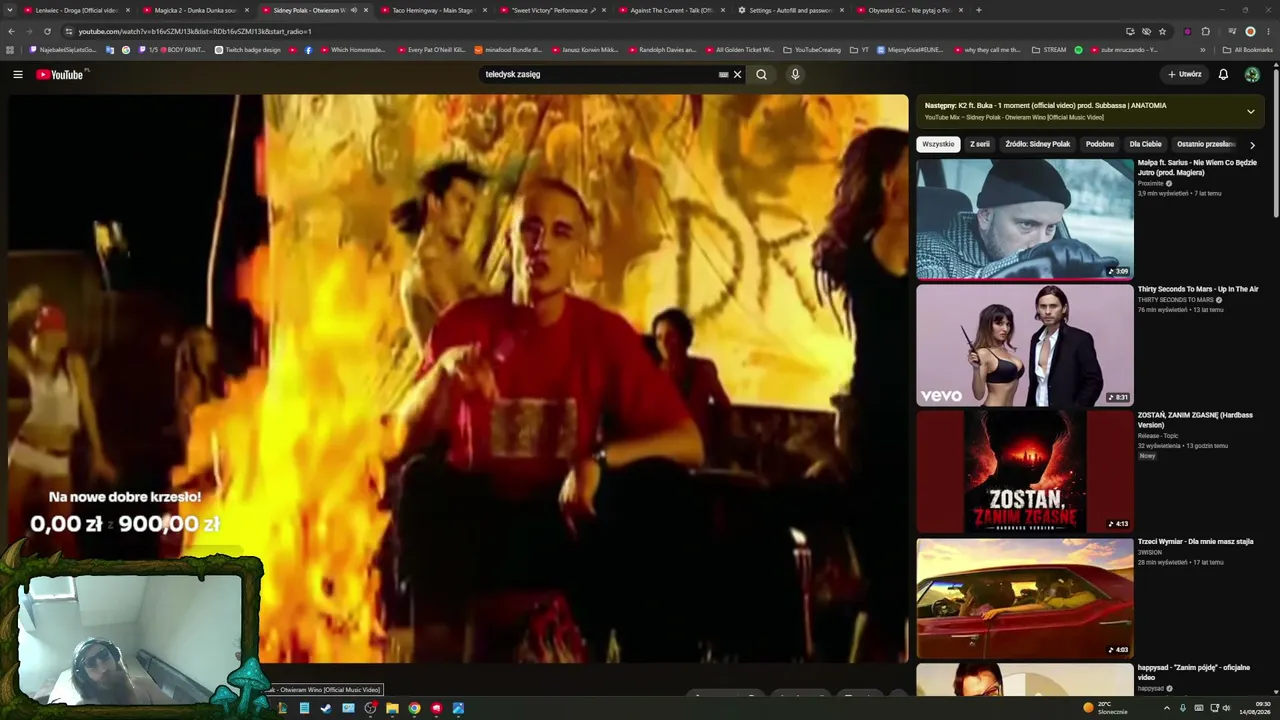Open File Explorer from the taskbar
1280x720 pixels.
(392, 708)
